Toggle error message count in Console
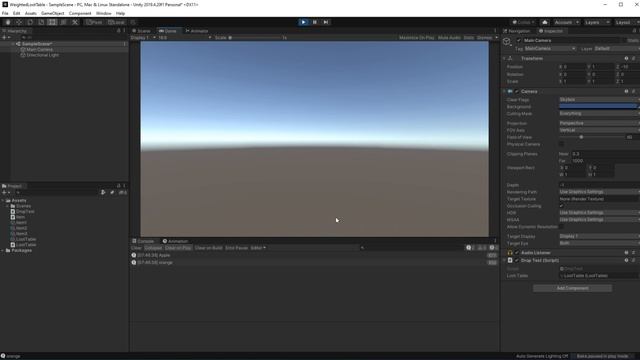This screenshot has width=640, height=360. tap(493, 248)
